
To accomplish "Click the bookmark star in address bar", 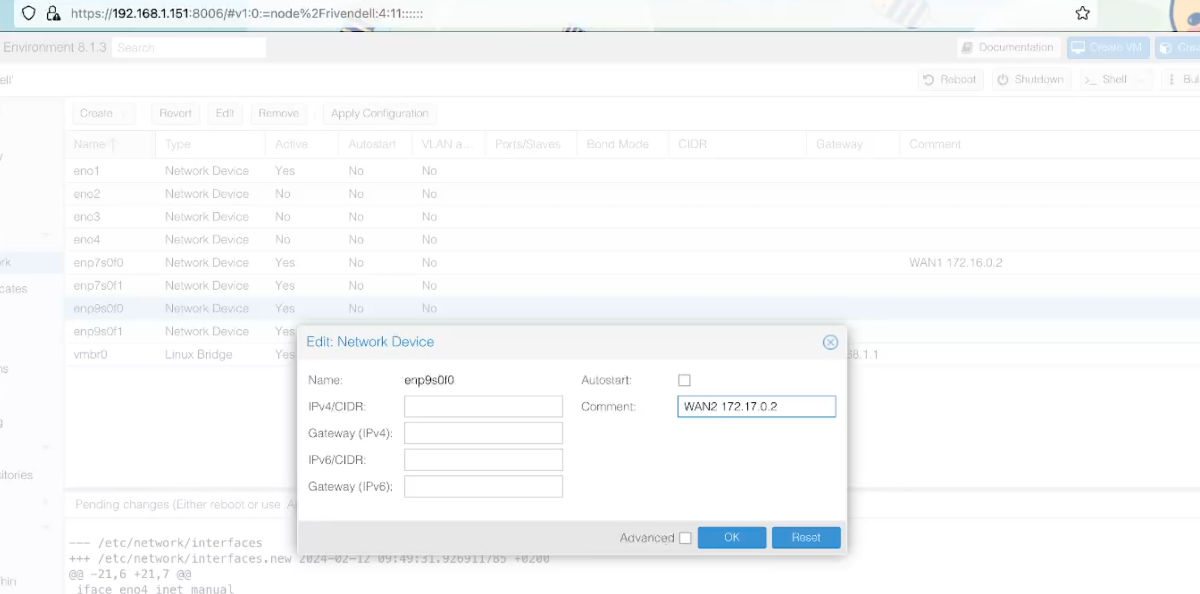I will (x=1082, y=14).
